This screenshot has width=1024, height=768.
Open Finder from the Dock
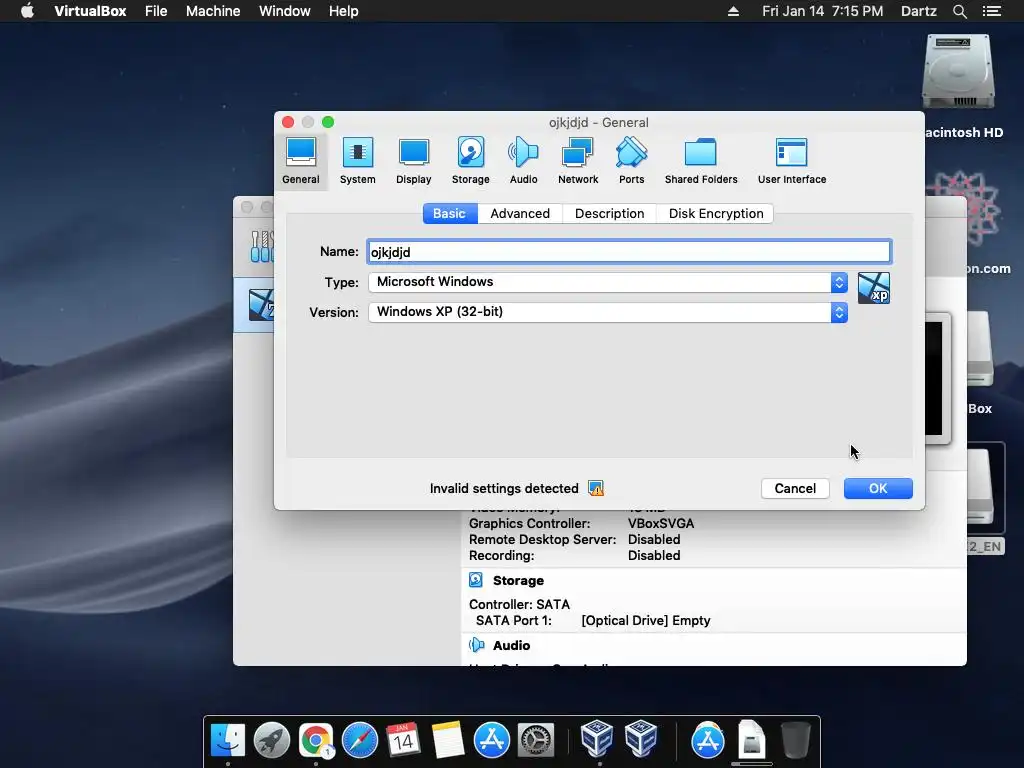click(227, 740)
